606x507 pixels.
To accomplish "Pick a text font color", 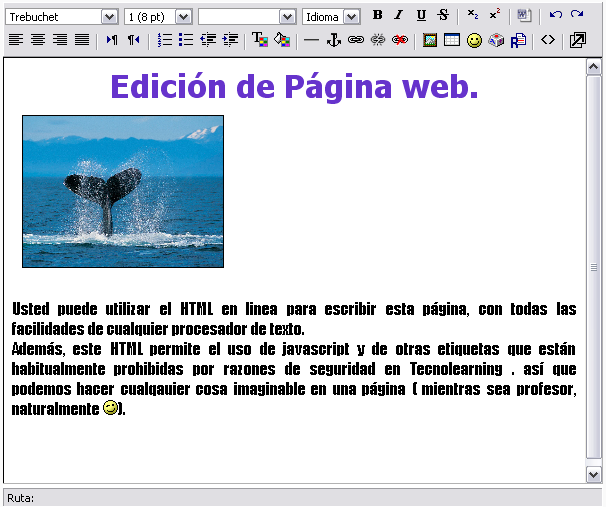I will tap(259, 40).
